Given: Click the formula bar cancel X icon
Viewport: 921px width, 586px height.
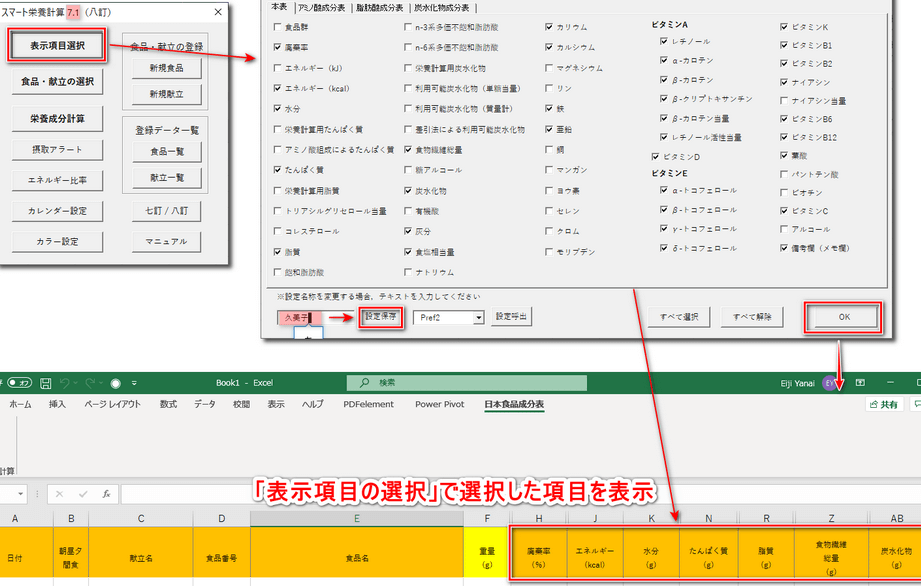Looking at the screenshot, I should 60,494.
